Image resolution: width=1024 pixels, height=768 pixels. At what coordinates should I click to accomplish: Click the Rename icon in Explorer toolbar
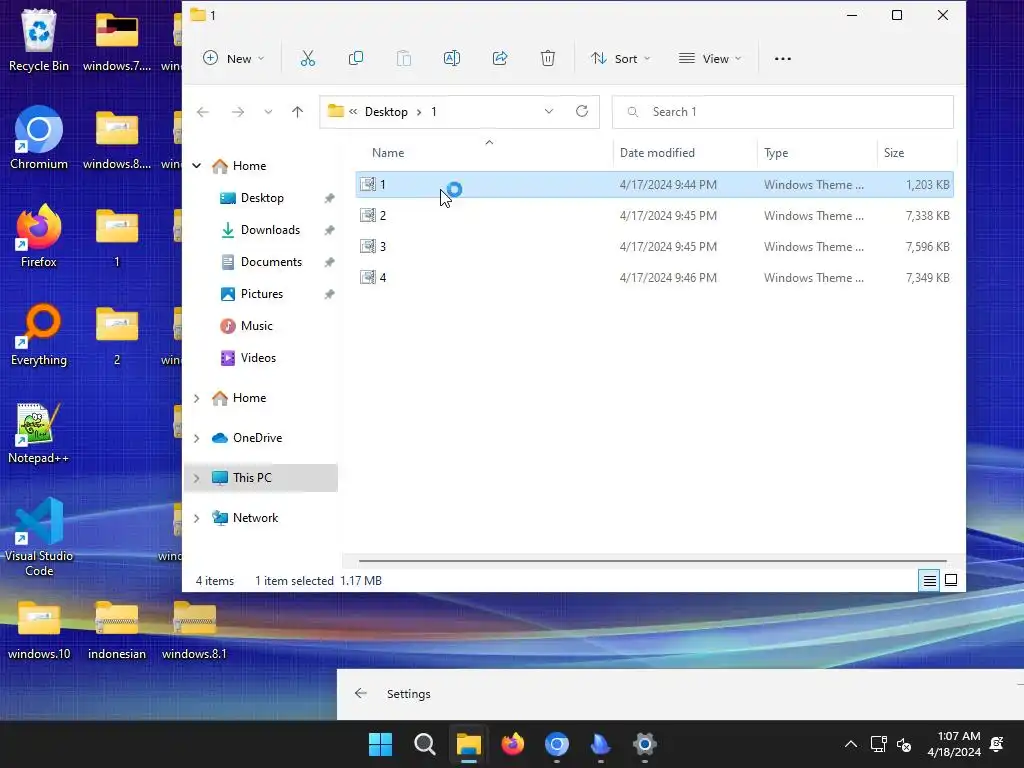click(451, 59)
